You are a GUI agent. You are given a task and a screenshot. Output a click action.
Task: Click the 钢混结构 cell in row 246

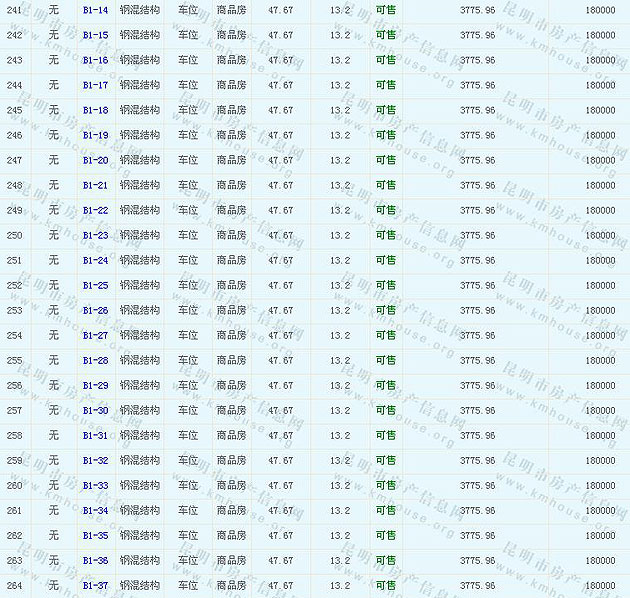139,135
